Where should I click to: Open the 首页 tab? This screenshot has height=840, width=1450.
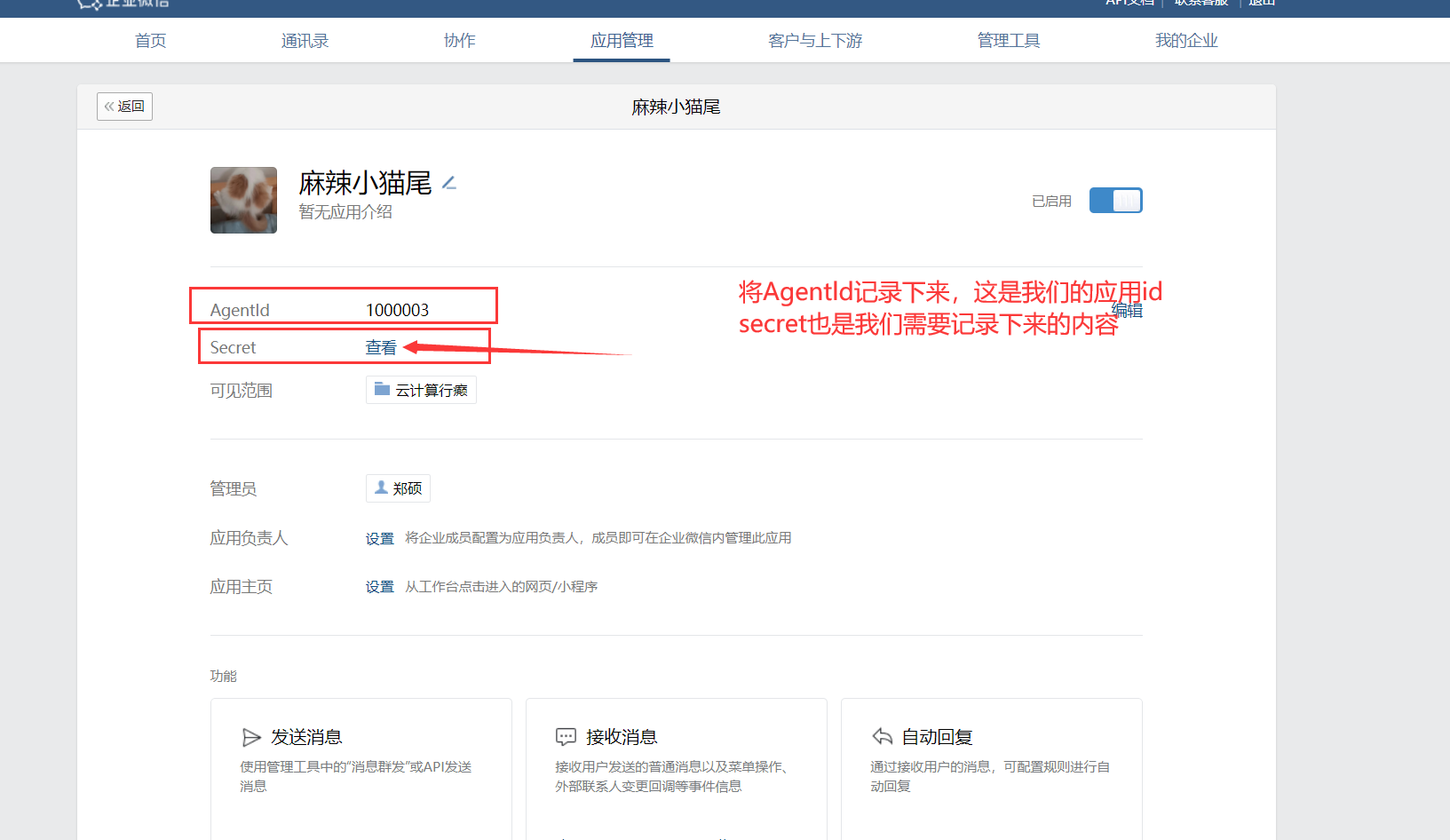(151, 41)
